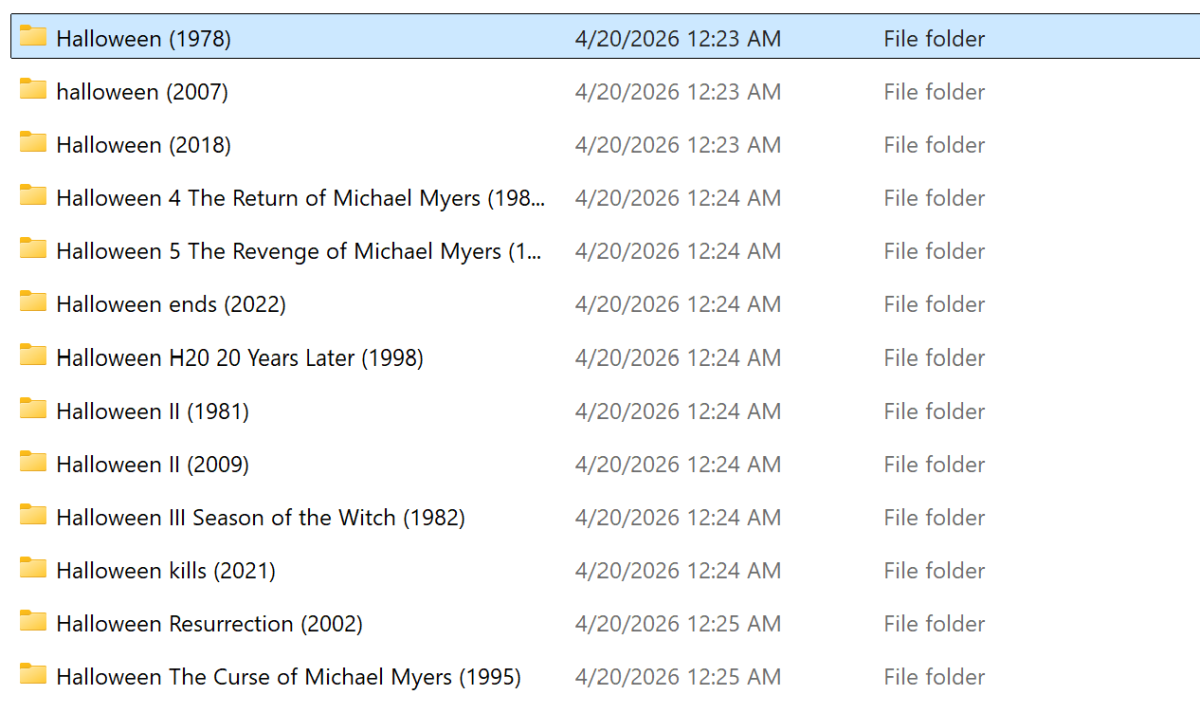The image size is (1200, 713).
Task: Click the Halloween (1978) folder icon
Action: click(33, 37)
